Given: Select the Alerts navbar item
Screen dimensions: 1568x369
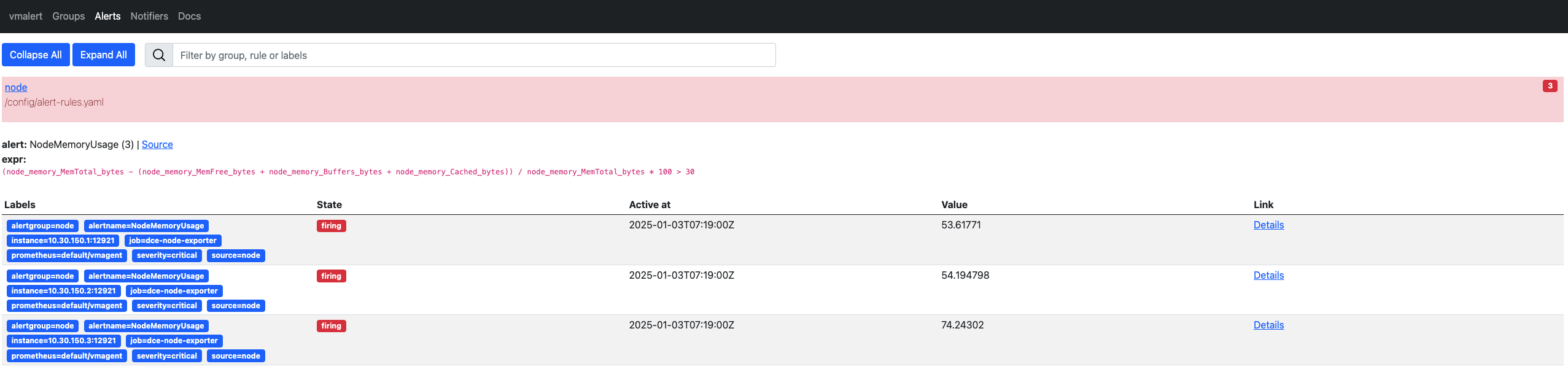Looking at the screenshot, I should tap(107, 16).
